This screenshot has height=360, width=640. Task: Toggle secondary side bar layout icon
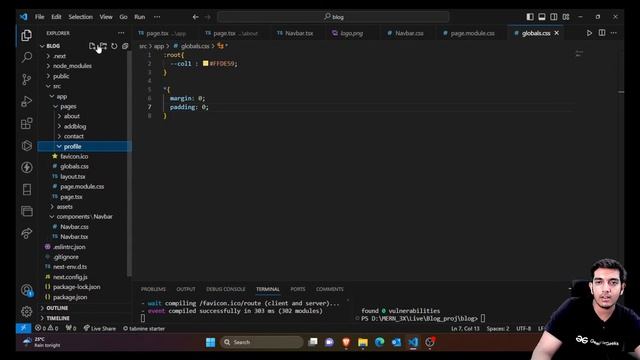(553, 17)
